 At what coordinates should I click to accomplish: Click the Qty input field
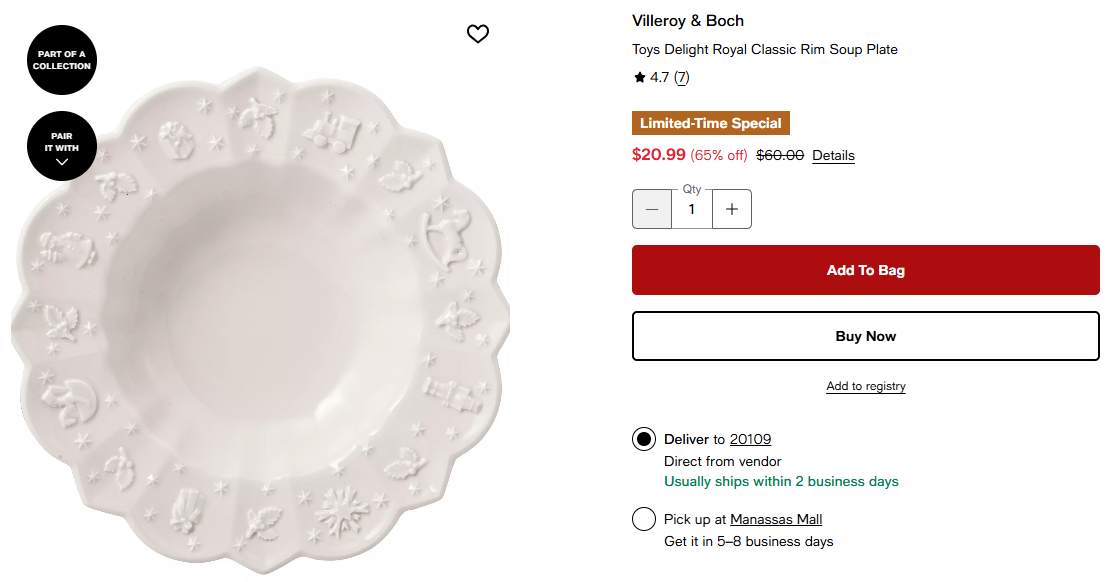[x=691, y=209]
